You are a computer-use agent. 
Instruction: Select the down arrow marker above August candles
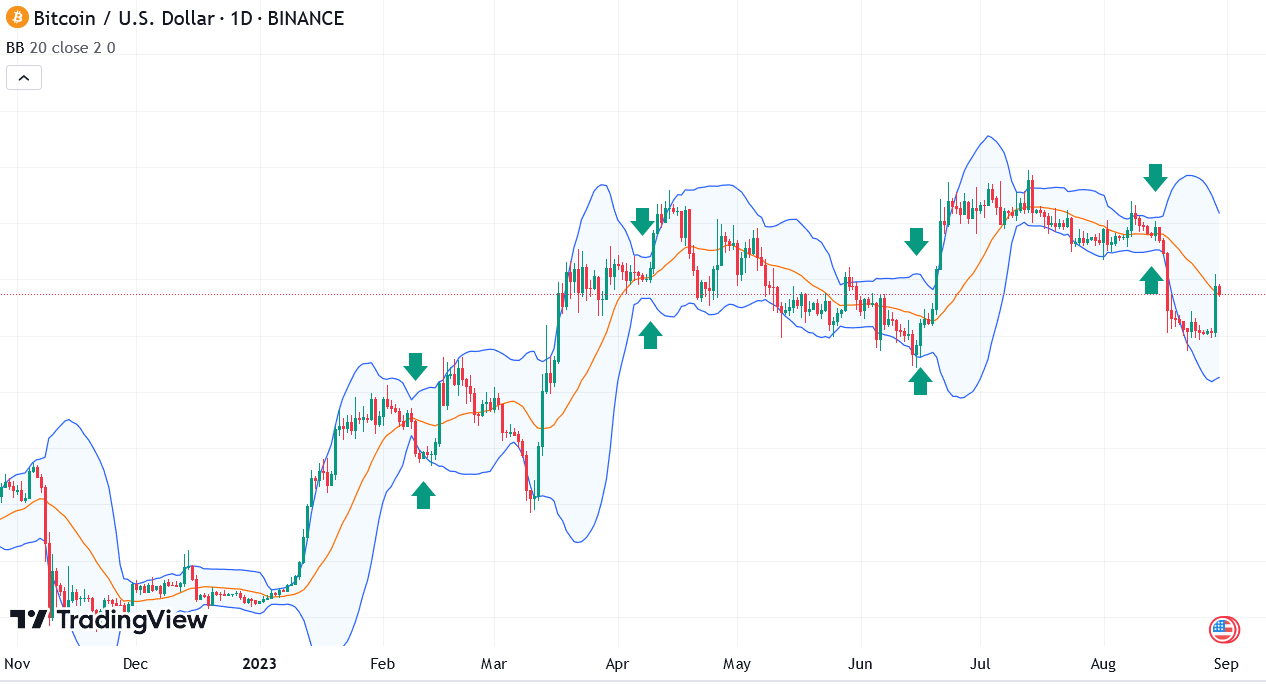point(1156,178)
